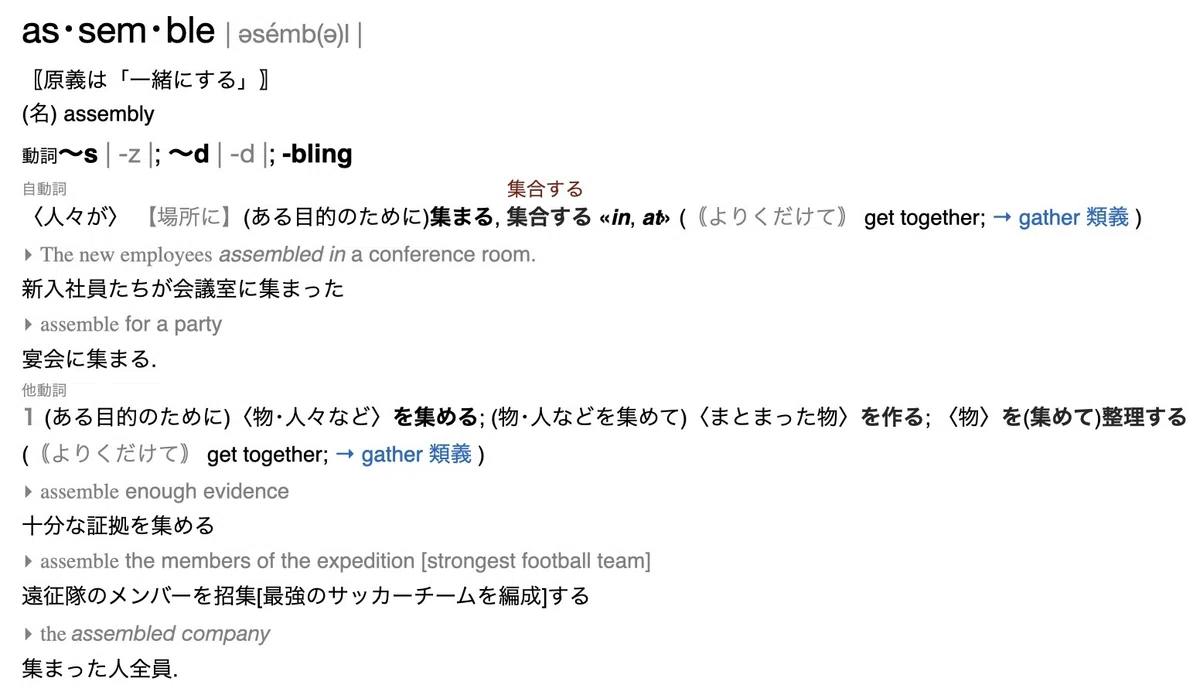Click the 'gather 類義' link under transitive sense
This screenshot has width=1200, height=698.
pyautogui.click(x=416, y=455)
